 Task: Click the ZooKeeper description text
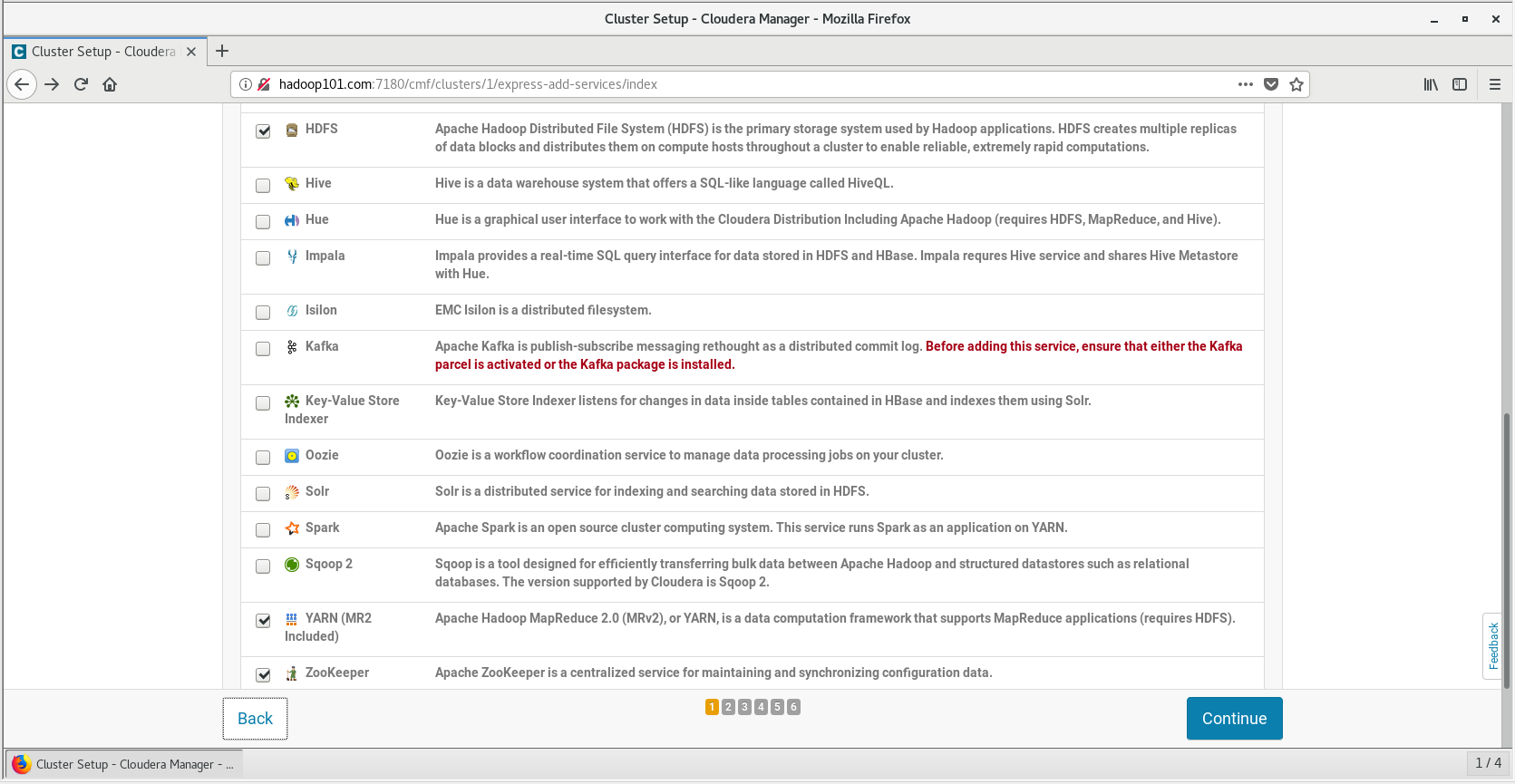click(714, 673)
